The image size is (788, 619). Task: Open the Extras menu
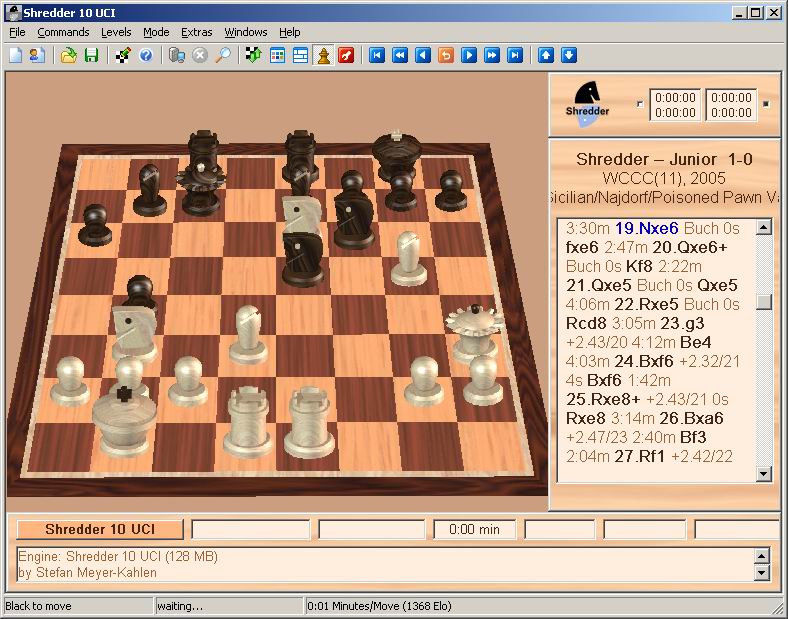(x=196, y=32)
